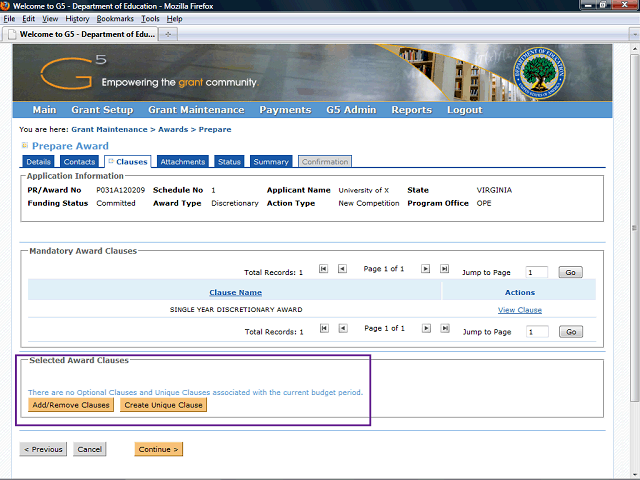Click PR/Award number P031A120209
640x480 pixels.
pyautogui.click(x=120, y=190)
